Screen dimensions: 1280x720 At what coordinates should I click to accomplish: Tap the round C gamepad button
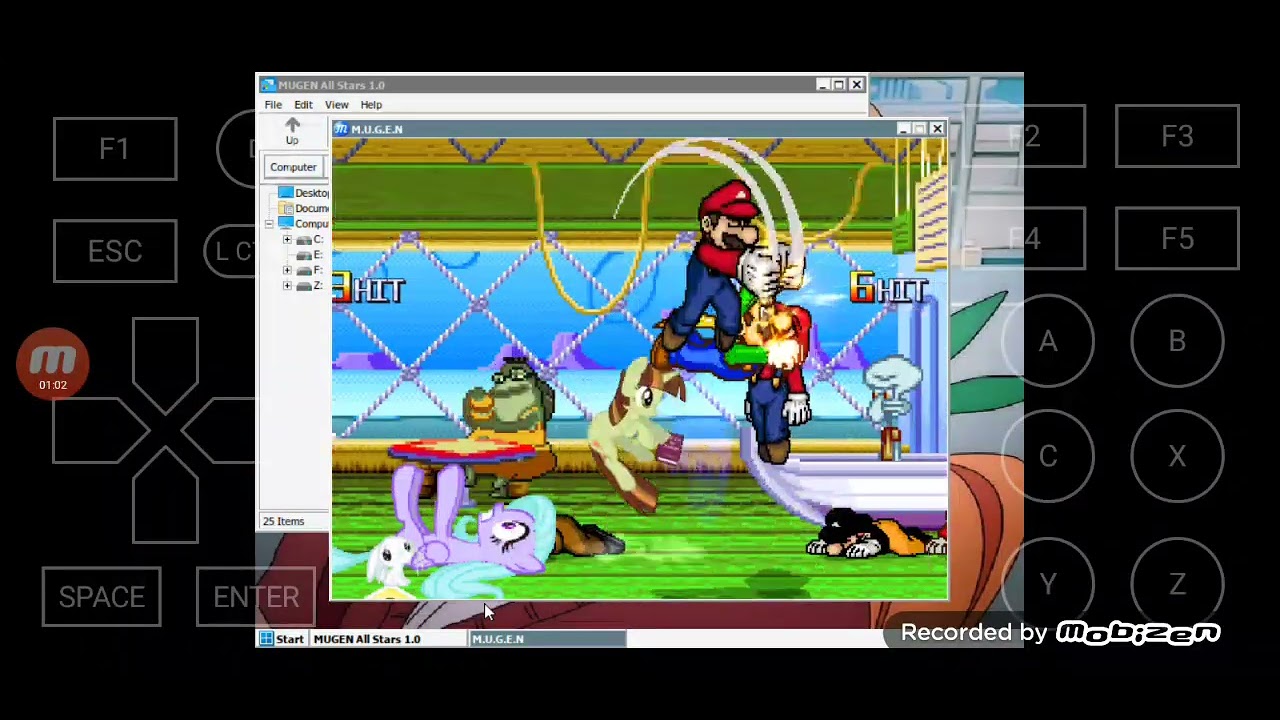tap(1047, 456)
